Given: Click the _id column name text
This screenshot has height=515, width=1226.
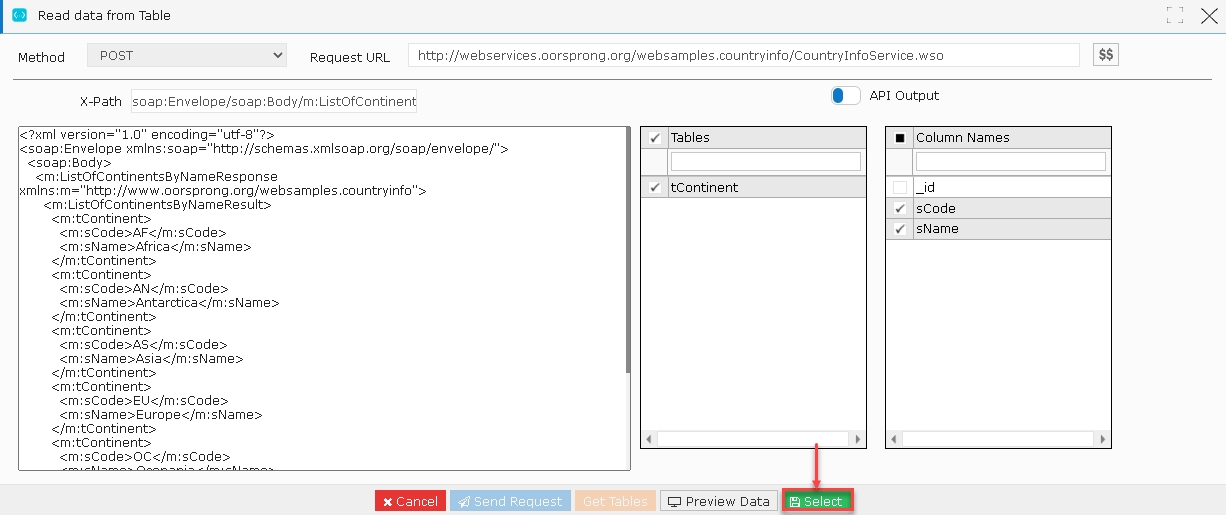Looking at the screenshot, I should 925,187.
